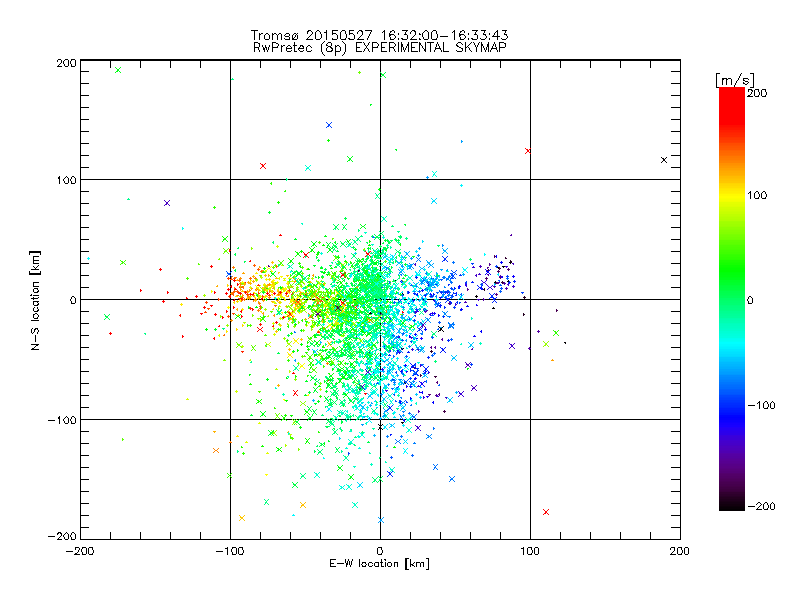Click the title line 'Tromsø 20150527 16:32:00-16:33:43'

[379, 35]
